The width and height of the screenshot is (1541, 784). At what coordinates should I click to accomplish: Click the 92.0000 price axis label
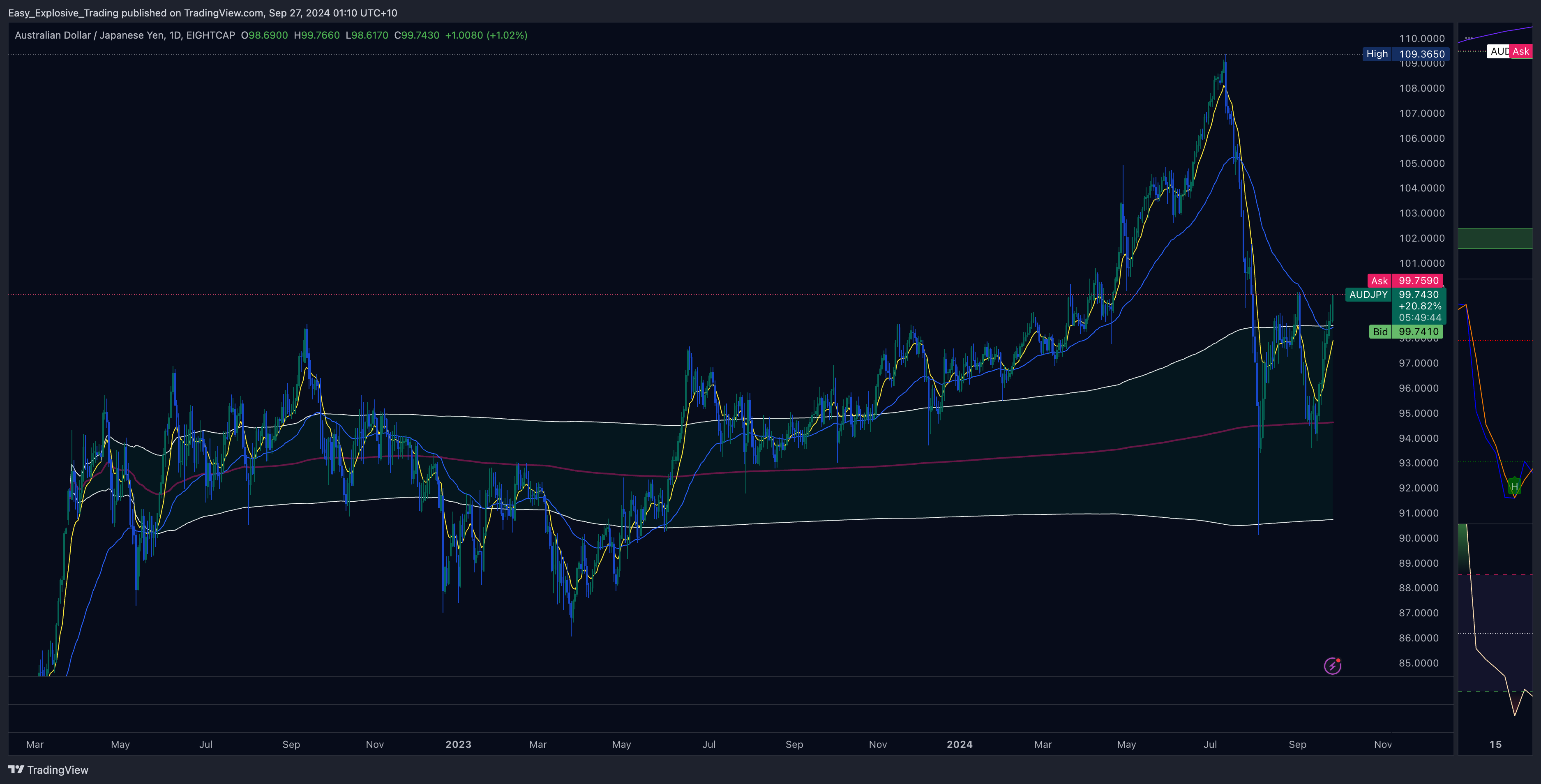click(x=1419, y=488)
